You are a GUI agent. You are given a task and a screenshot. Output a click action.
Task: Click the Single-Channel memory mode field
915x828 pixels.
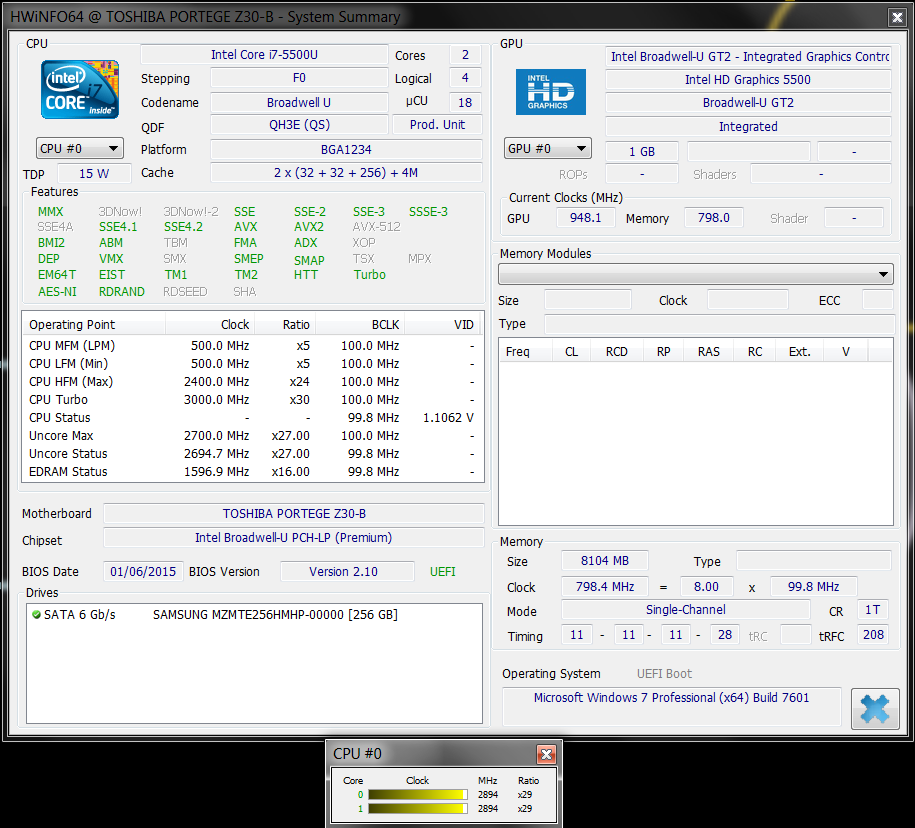[686, 610]
